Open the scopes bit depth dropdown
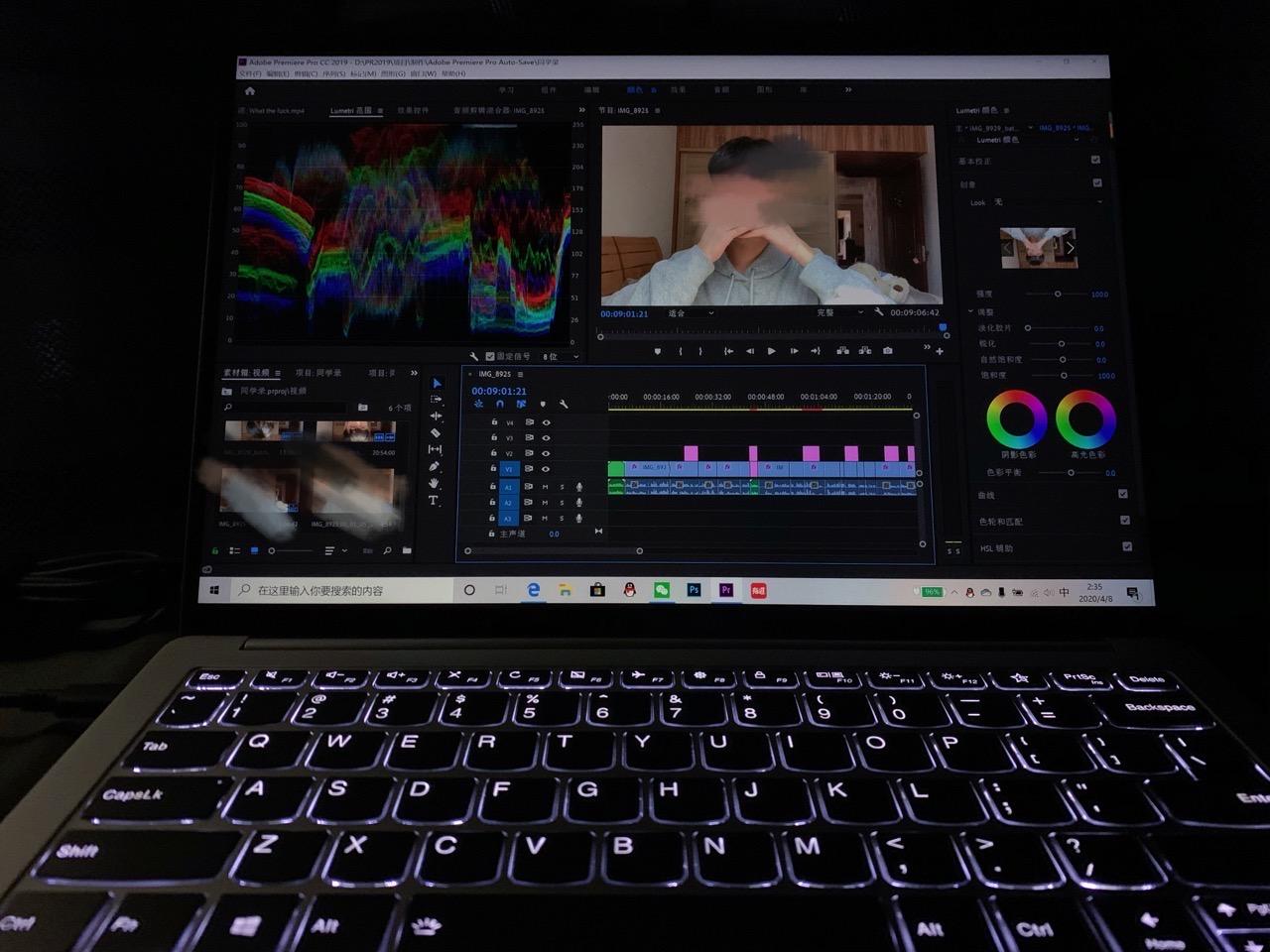Viewport: 1270px width, 952px height. (x=559, y=356)
